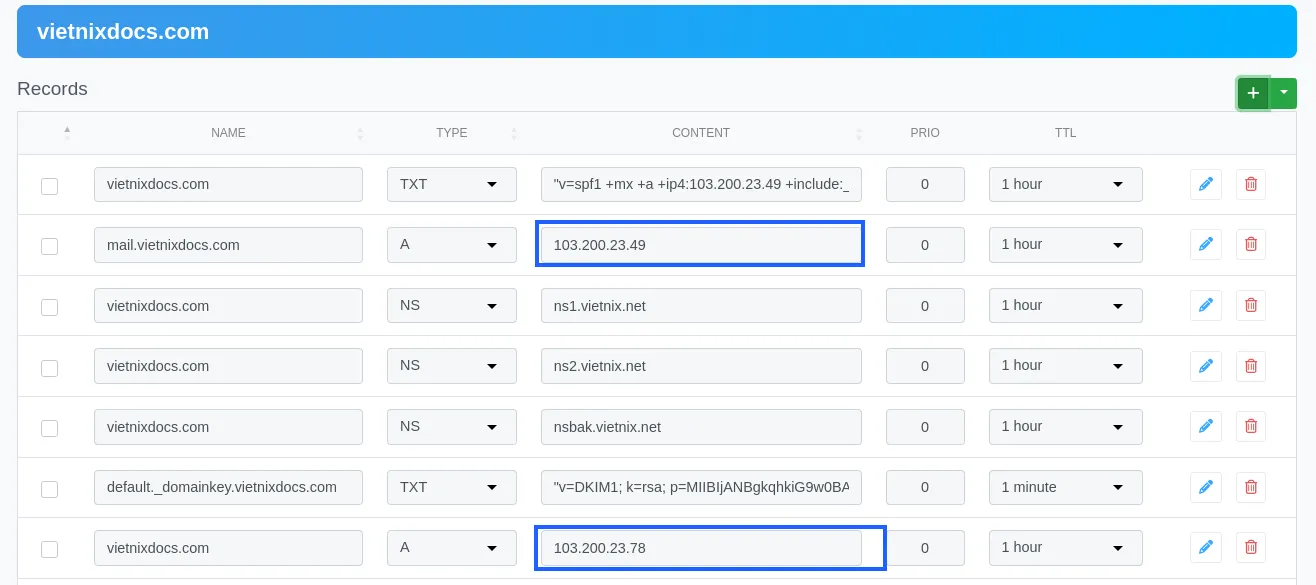Click the Records heading
This screenshot has height=585, width=1316.
[52, 89]
